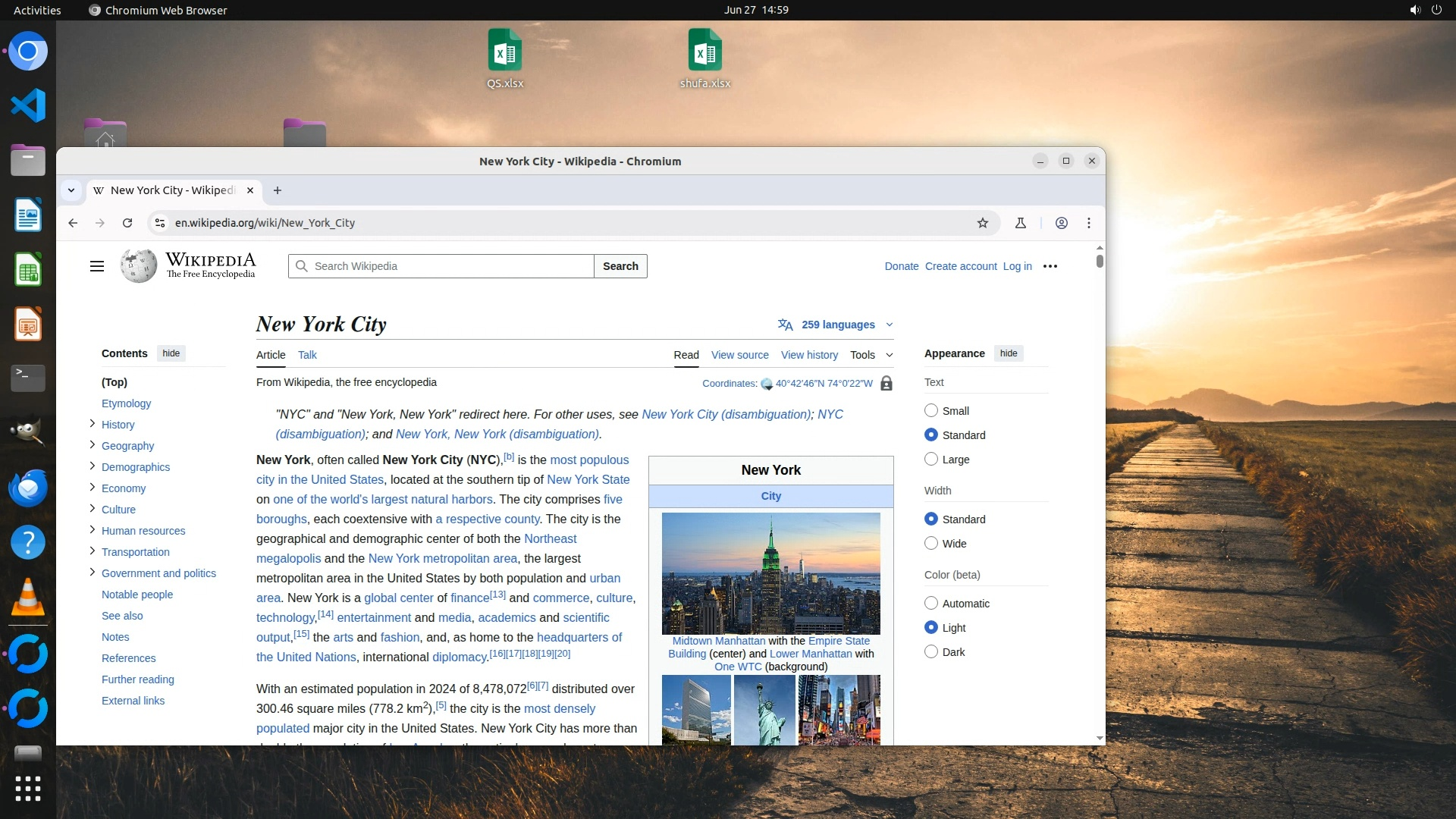The height and width of the screenshot is (819, 1456).
Task: Click the page protection lock icon
Action: (886, 384)
